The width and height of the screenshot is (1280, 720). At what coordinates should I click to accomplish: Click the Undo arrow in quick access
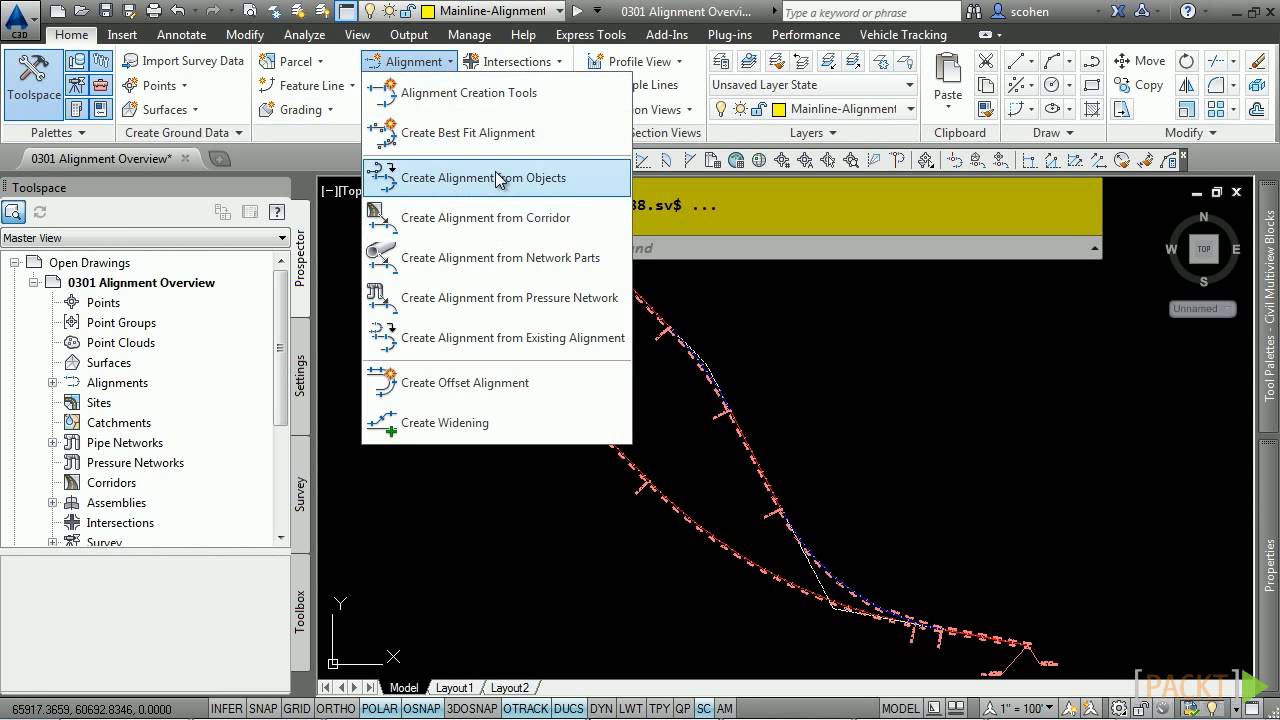[x=177, y=11]
